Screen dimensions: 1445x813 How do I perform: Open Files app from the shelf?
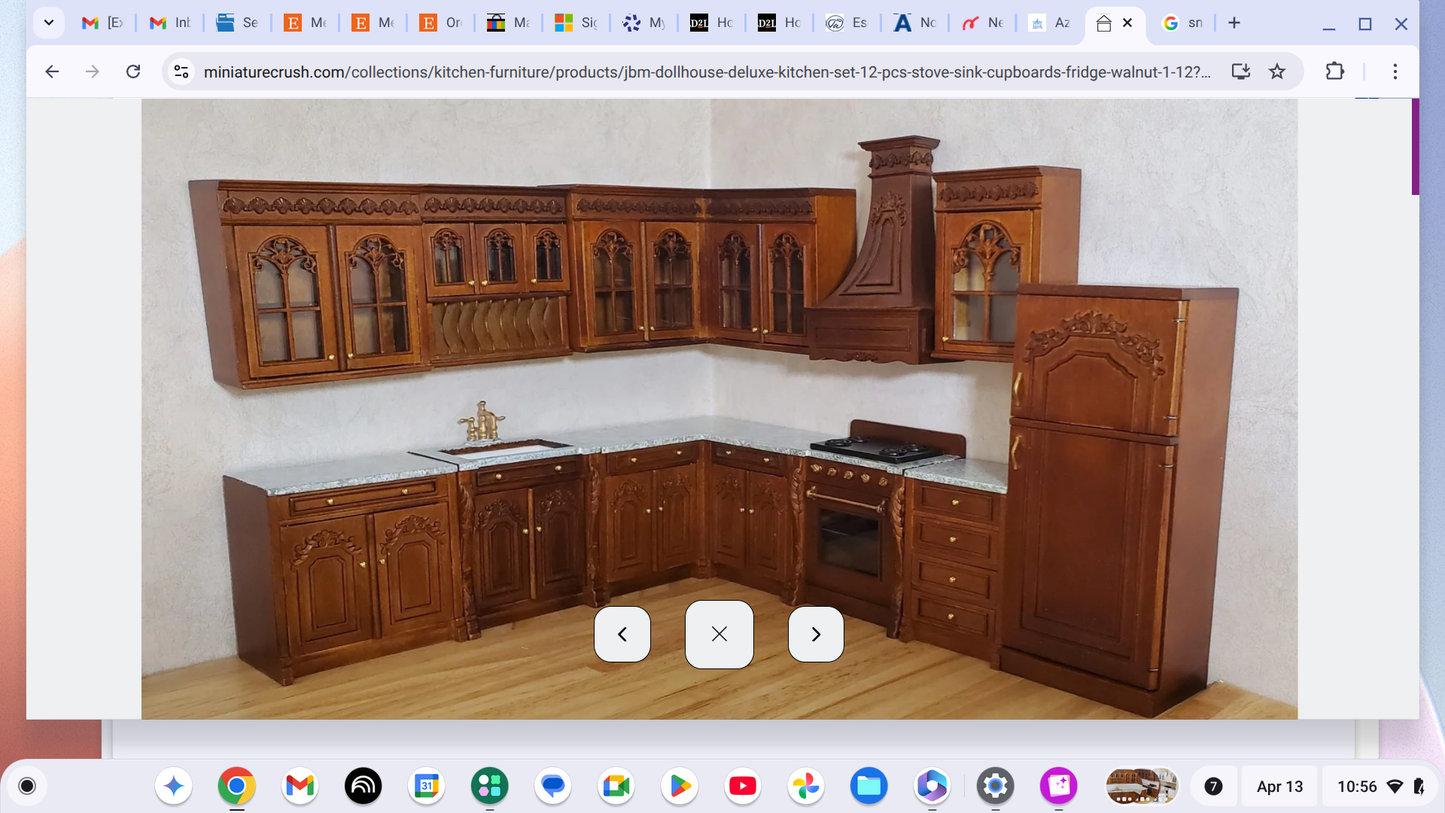869,787
